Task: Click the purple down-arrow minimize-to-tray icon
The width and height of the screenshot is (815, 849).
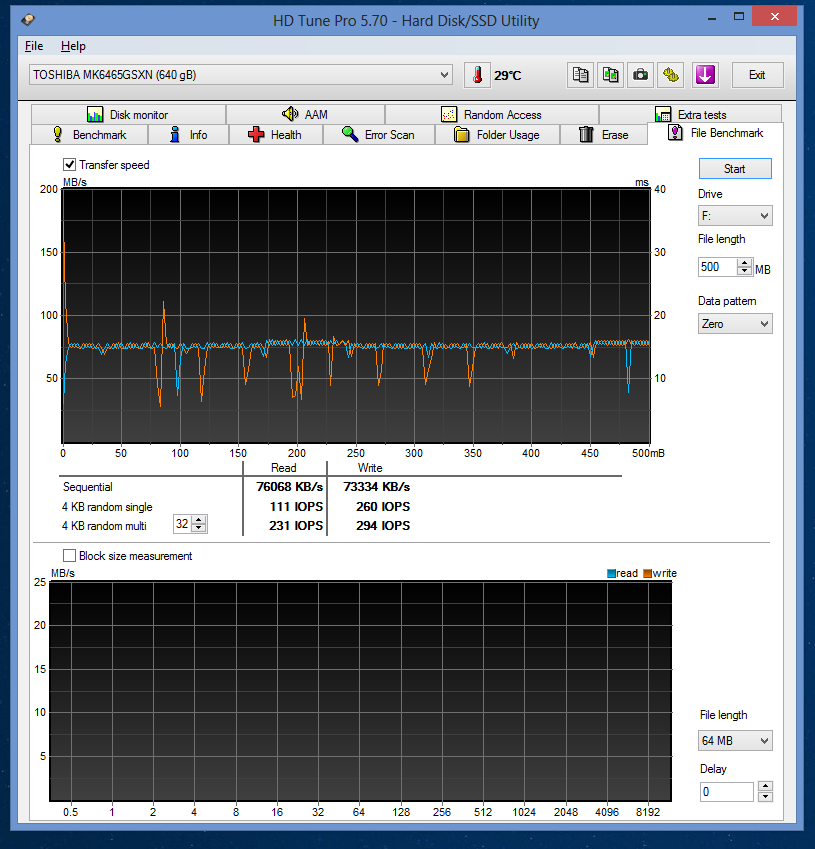Action: pos(705,75)
